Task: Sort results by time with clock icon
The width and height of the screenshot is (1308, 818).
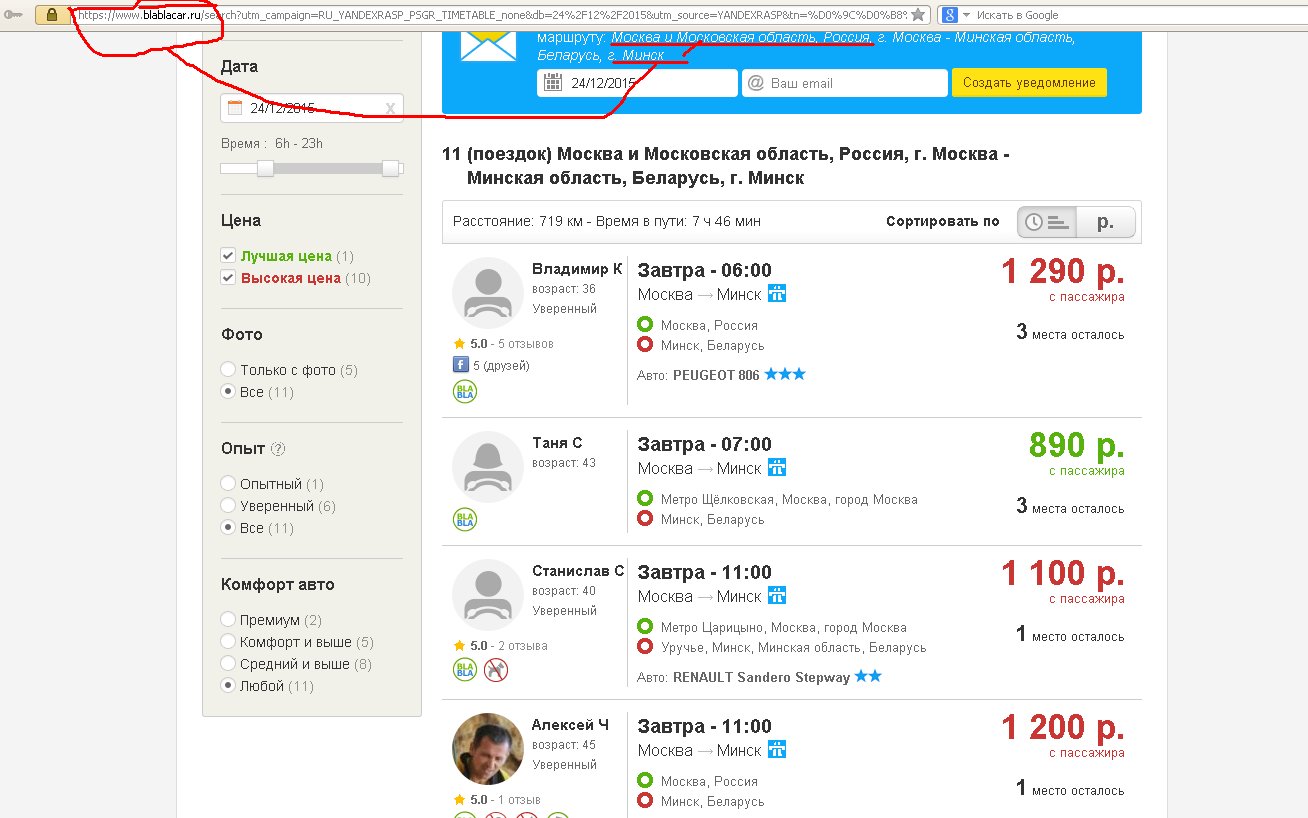Action: (x=1047, y=222)
